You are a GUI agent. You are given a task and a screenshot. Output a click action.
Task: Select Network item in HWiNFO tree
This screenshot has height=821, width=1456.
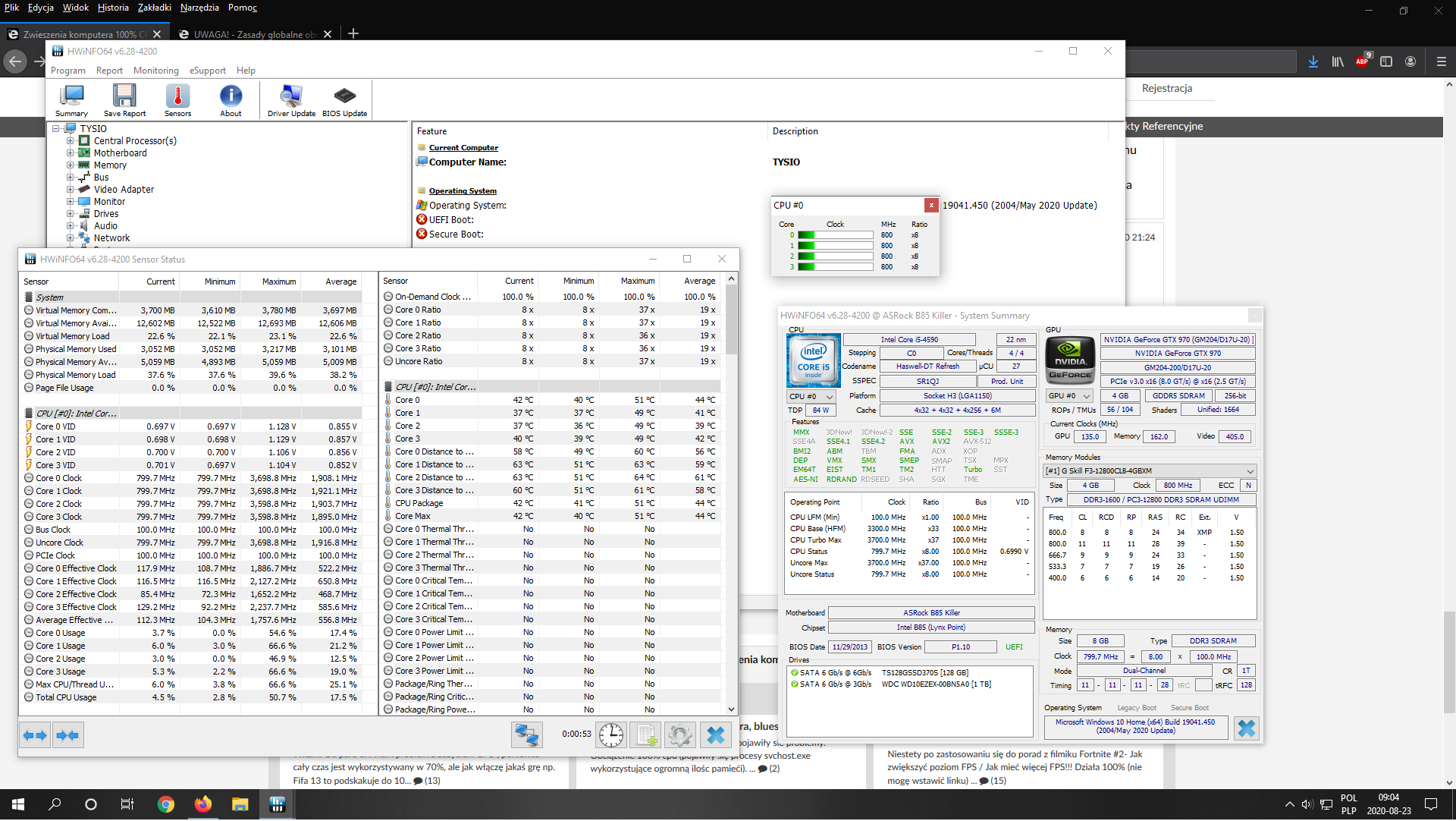[x=111, y=238]
